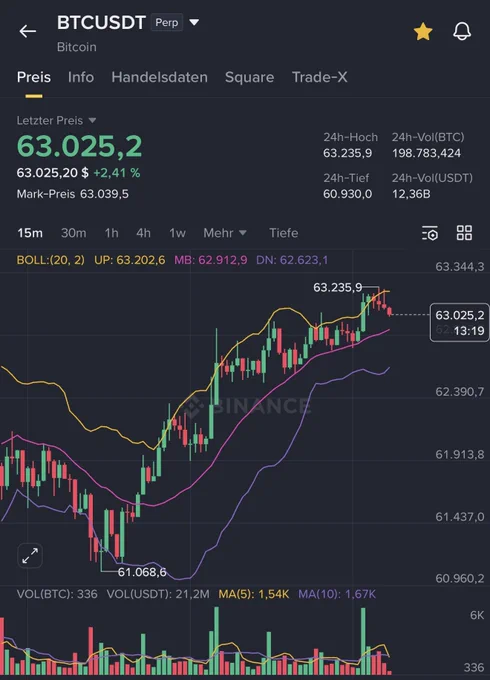Expand the BTCUSDT pair dropdown arrow
Viewport: 490px width, 680px height.
(194, 22)
